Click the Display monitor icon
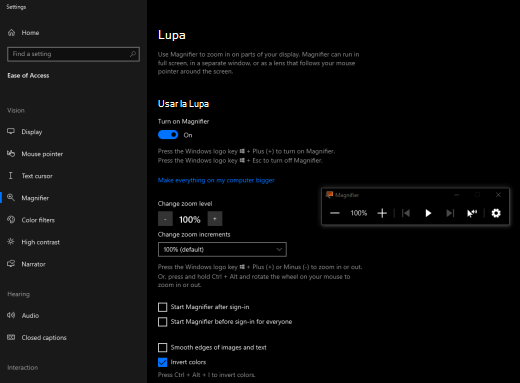 11,131
